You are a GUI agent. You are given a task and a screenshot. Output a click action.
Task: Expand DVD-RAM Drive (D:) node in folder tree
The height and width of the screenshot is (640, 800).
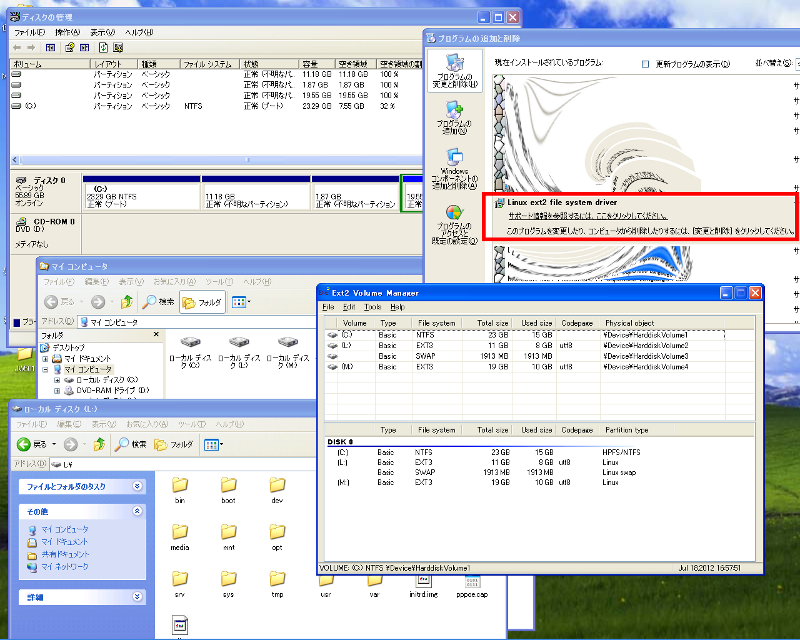tap(57, 390)
